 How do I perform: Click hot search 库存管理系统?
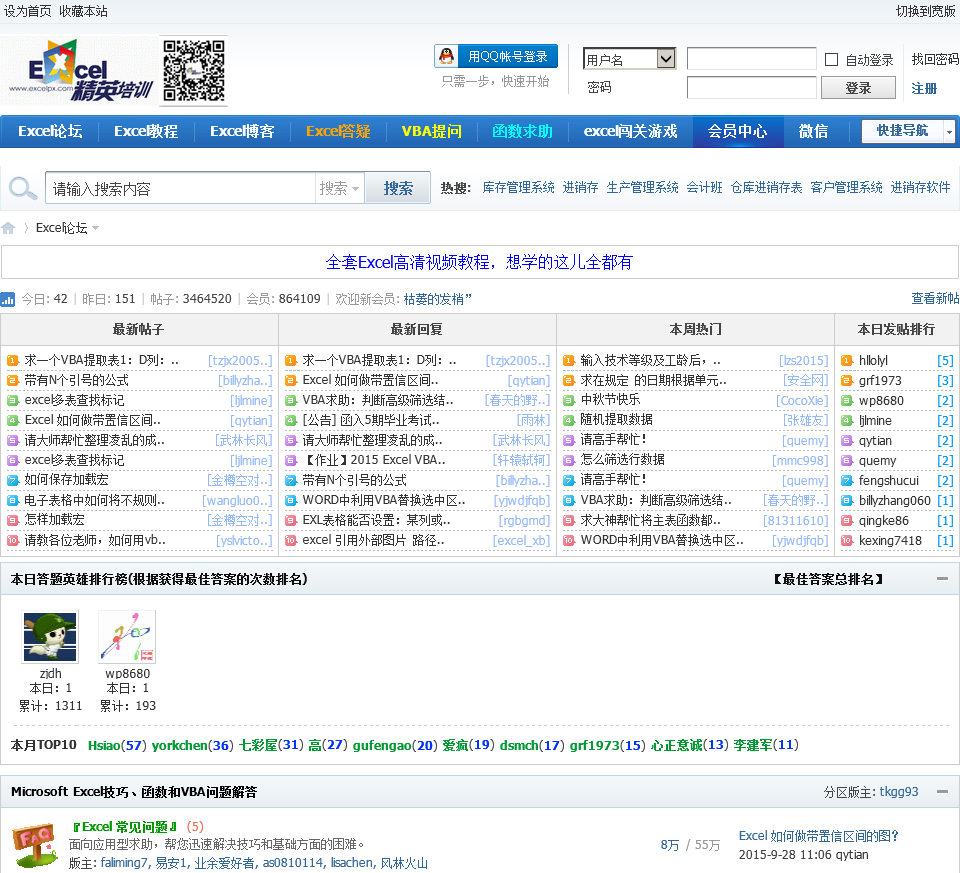point(519,187)
